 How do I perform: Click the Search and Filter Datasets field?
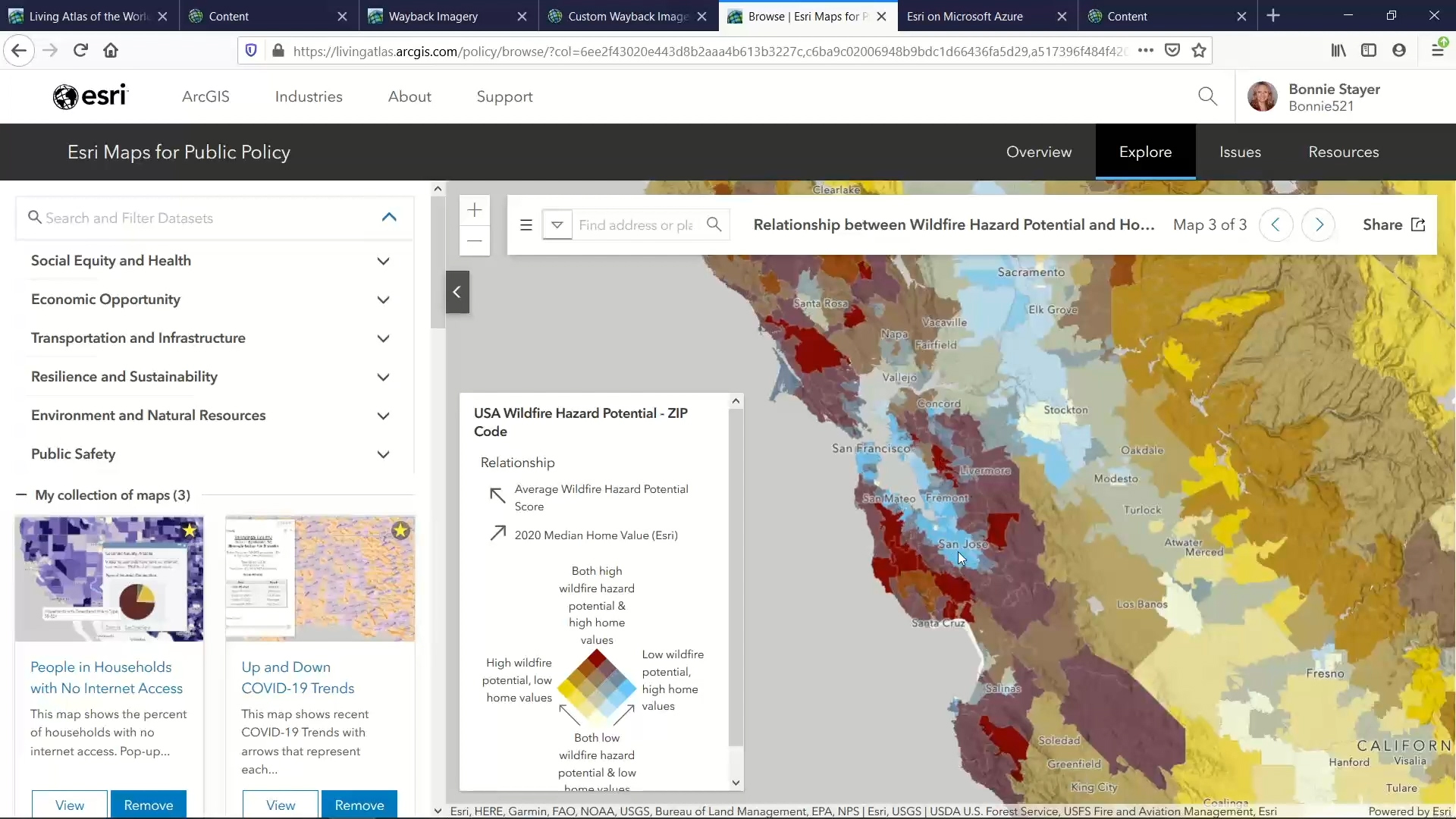[x=205, y=218]
